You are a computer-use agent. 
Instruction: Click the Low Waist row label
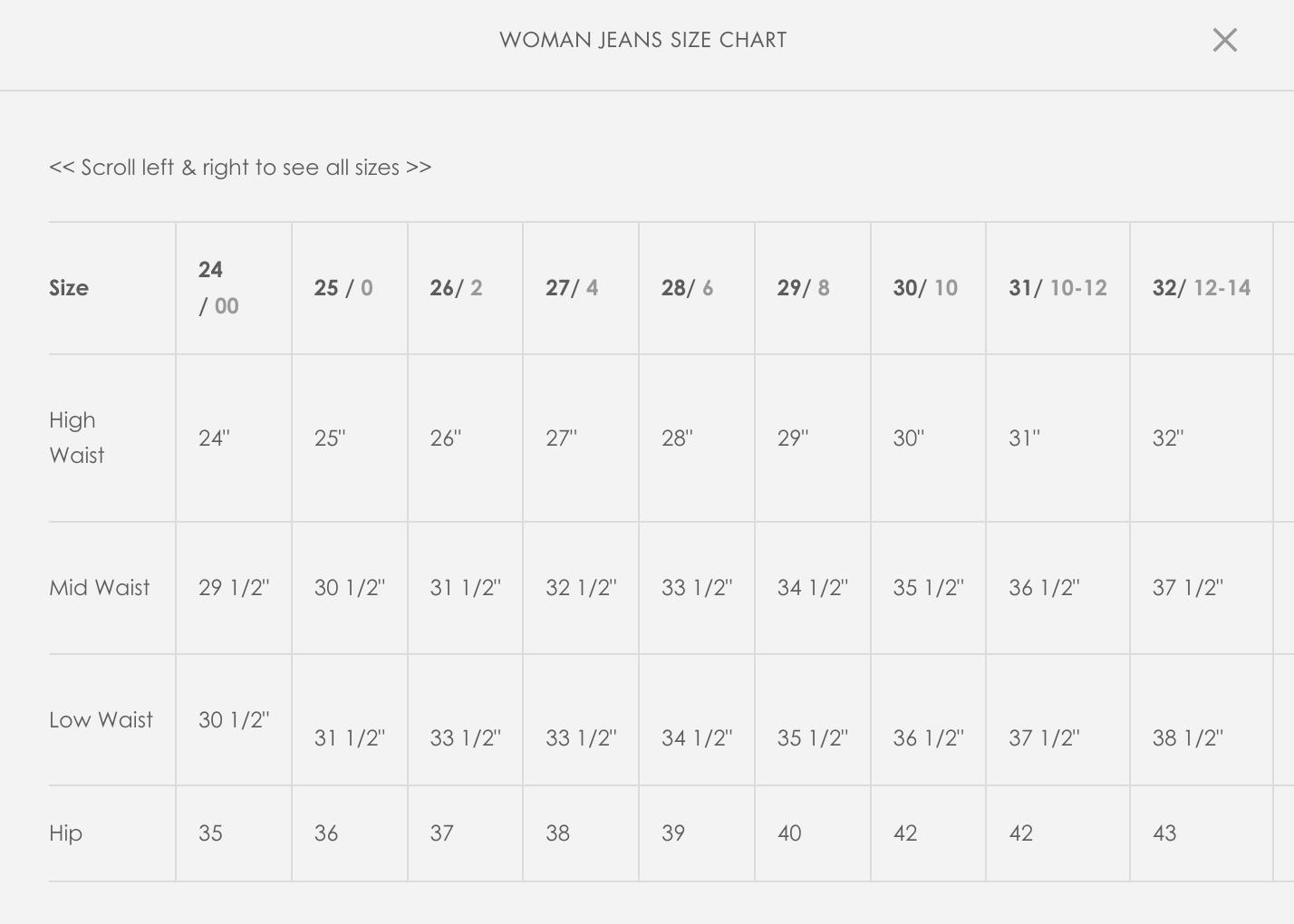(x=101, y=720)
